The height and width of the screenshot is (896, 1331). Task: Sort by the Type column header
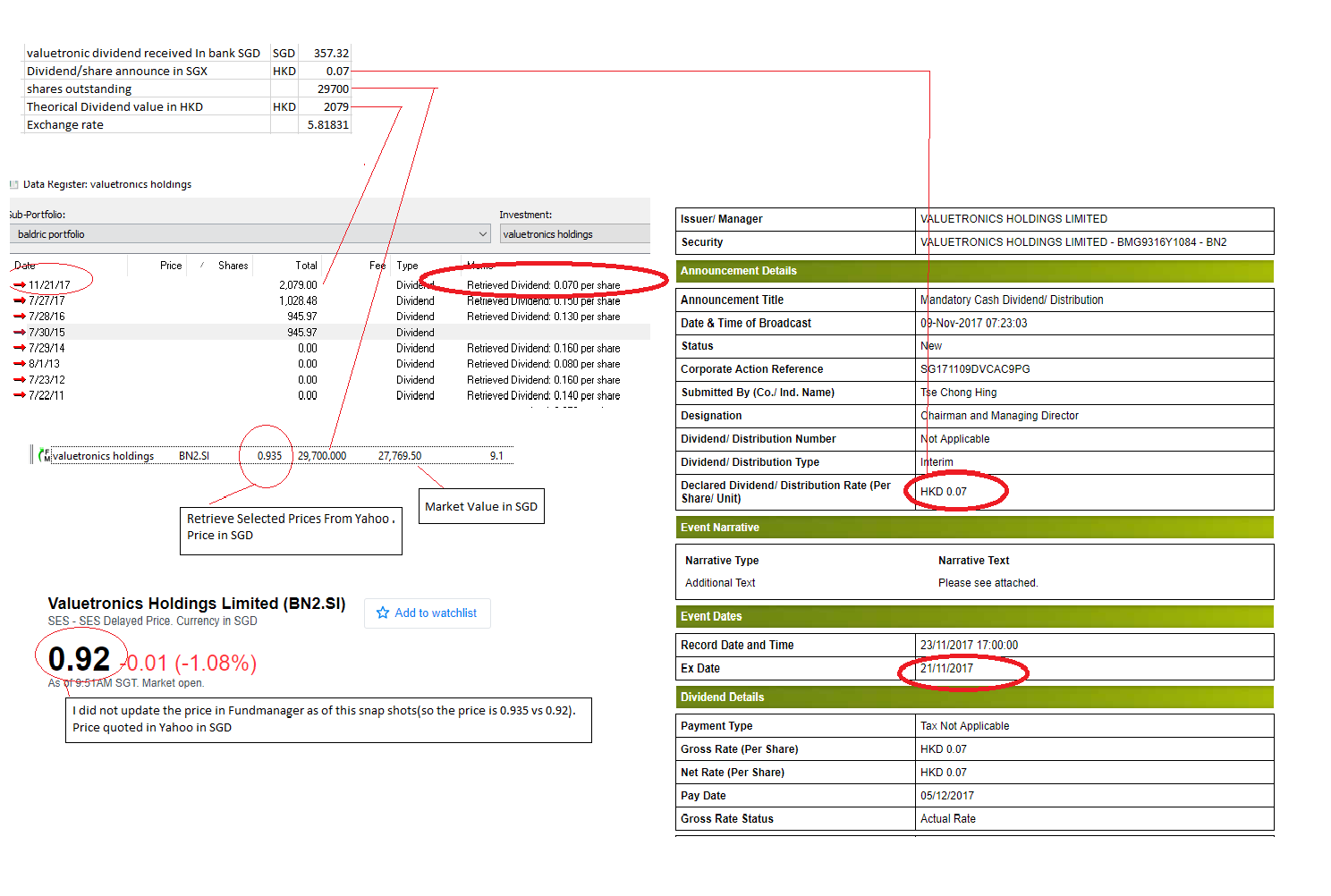tap(407, 266)
